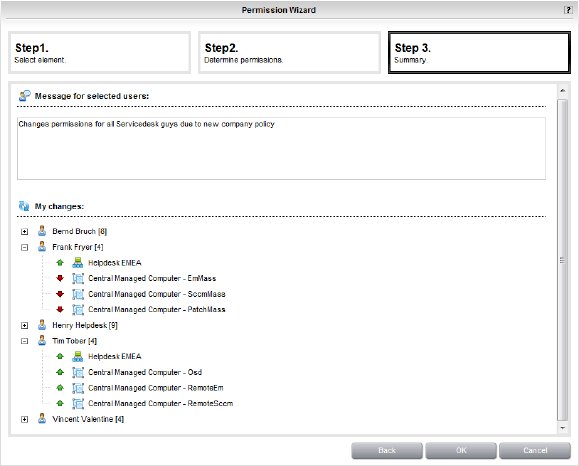
Task: Click Bernd Bruch user icon
Action: pos(42,231)
